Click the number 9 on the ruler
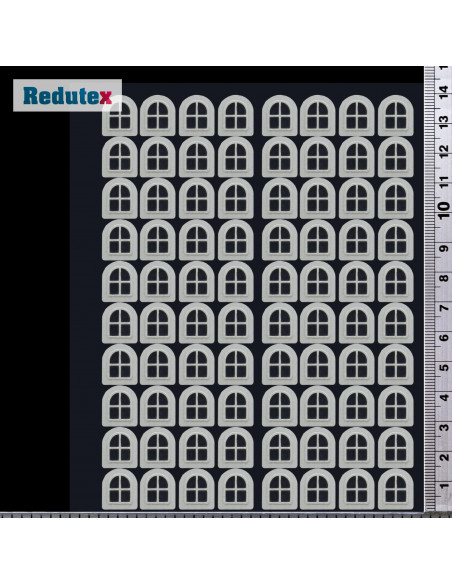Viewport: 452px width, 584px height. coord(444,248)
